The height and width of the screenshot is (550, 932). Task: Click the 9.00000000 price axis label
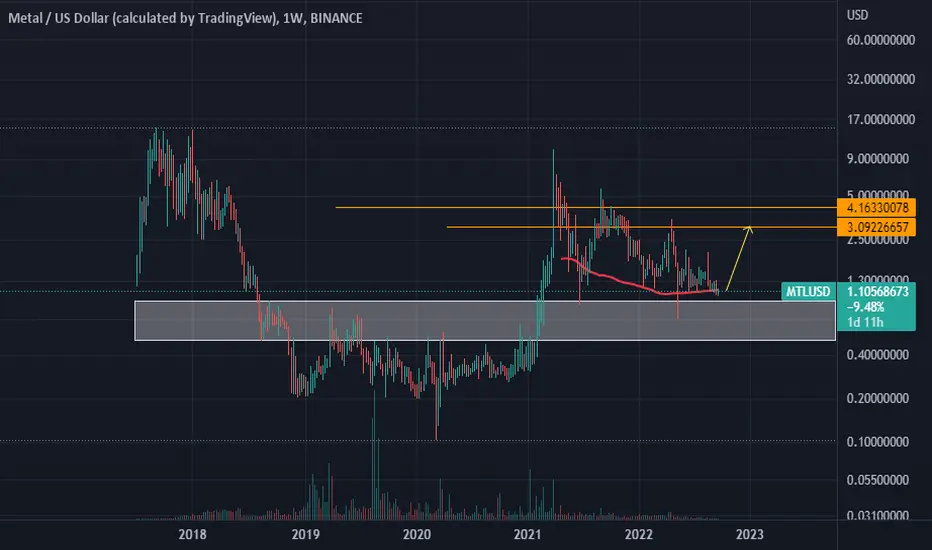coord(878,159)
